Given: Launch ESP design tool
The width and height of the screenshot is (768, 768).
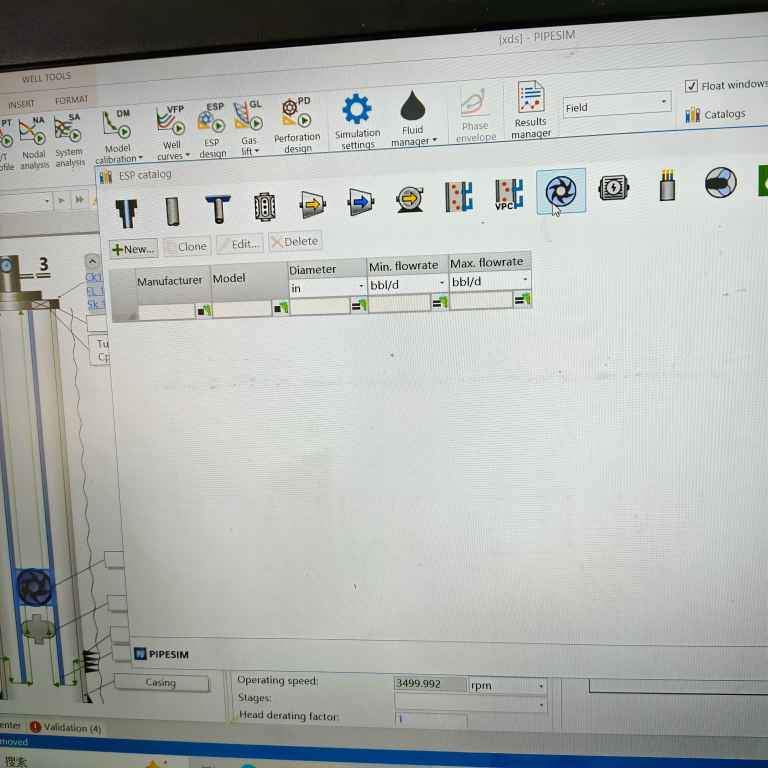Looking at the screenshot, I should 213,130.
